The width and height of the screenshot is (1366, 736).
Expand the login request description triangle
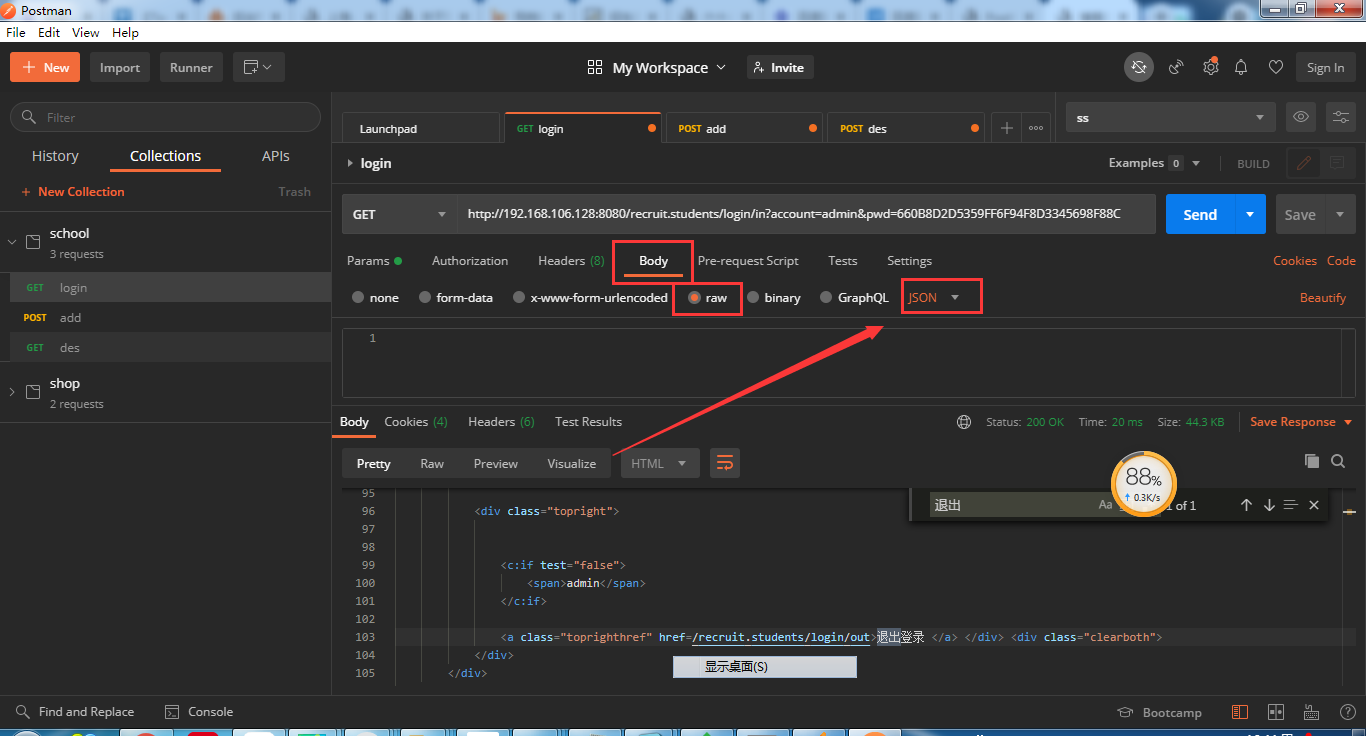349,163
